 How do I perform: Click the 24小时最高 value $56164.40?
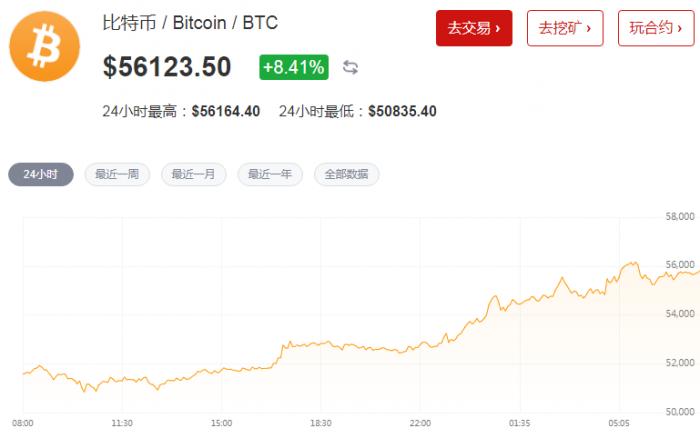click(x=226, y=111)
